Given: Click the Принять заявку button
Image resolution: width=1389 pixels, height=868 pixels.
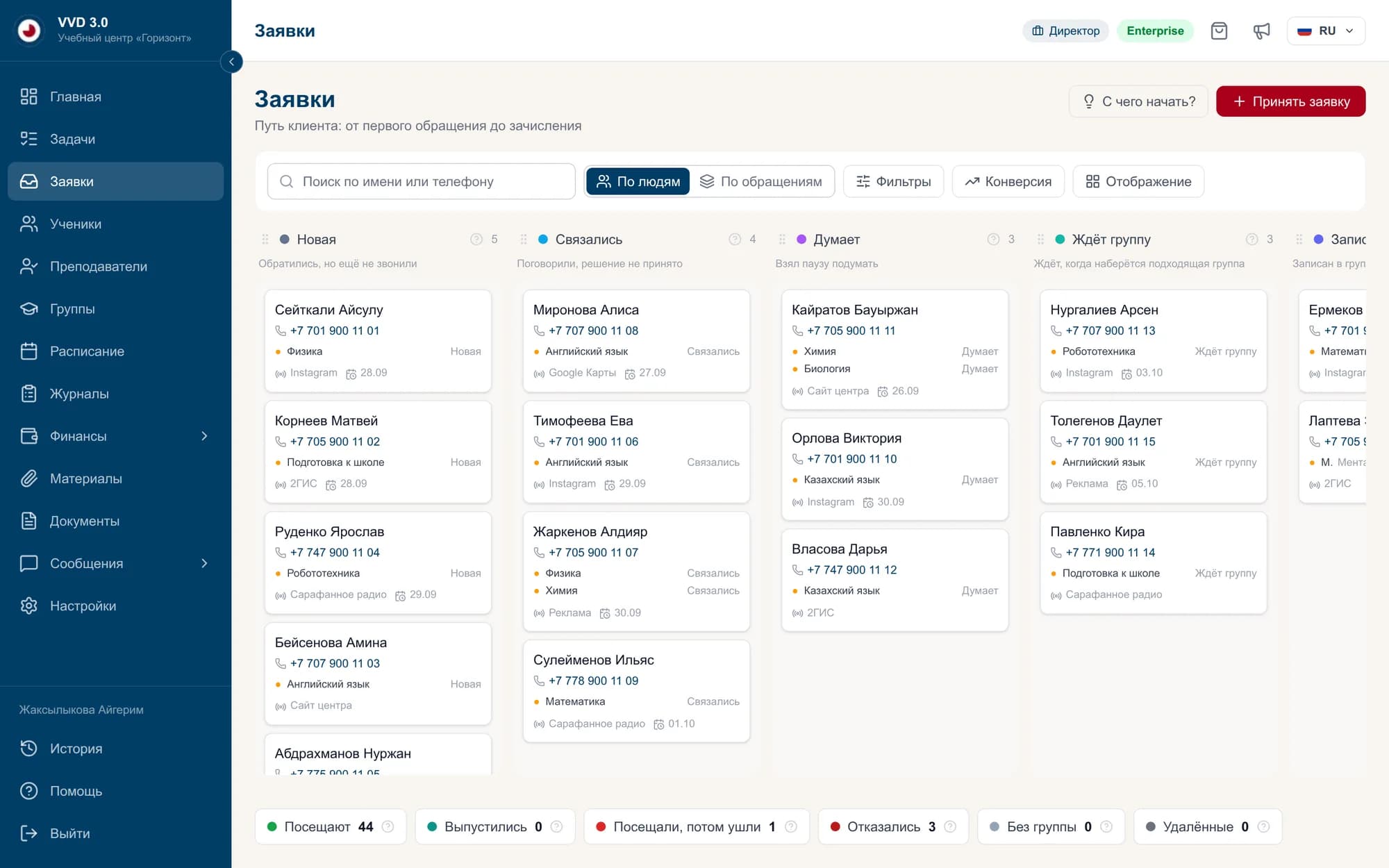Looking at the screenshot, I should pyautogui.click(x=1290, y=101).
